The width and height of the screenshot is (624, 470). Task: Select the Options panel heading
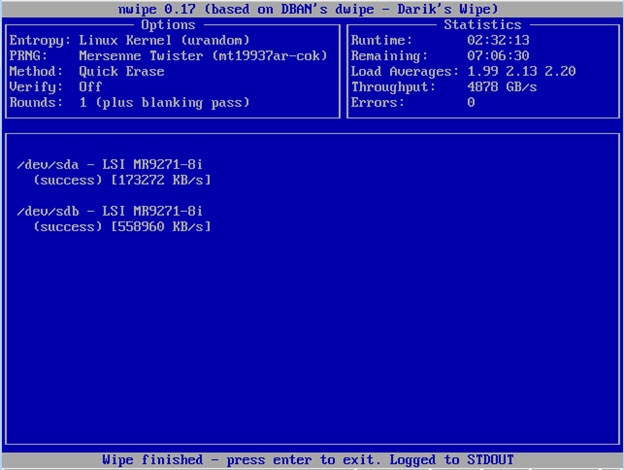tap(168, 25)
